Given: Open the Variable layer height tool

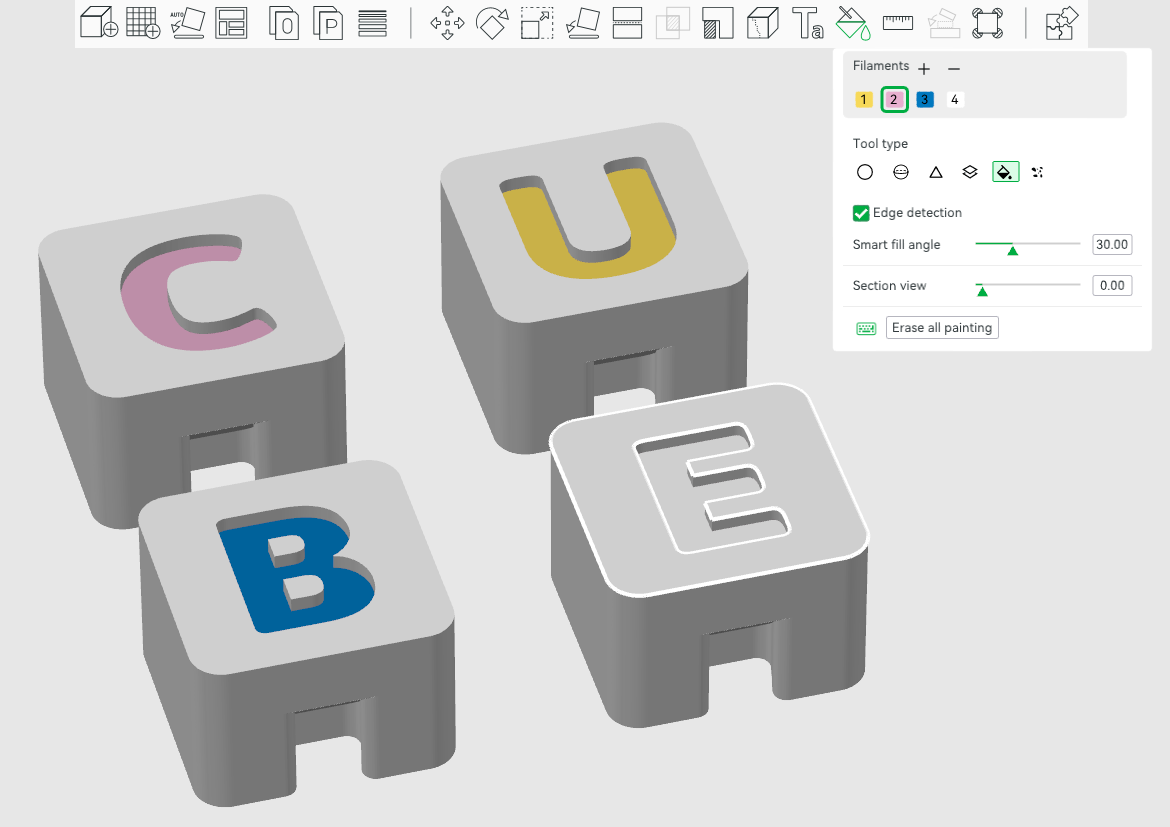Looking at the screenshot, I should 373,23.
